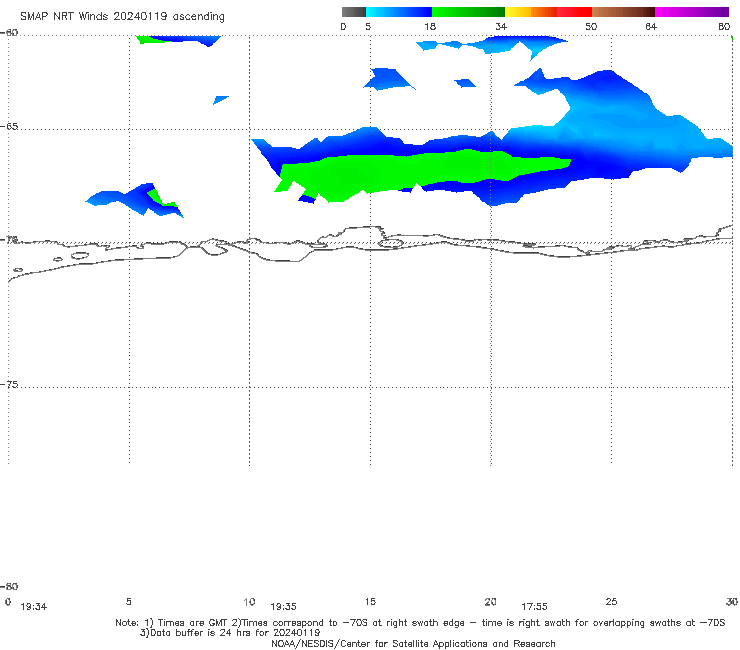This screenshot has height=650, width=740.
Task: Click the swath time '19:35'
Action: [x=283, y=607]
